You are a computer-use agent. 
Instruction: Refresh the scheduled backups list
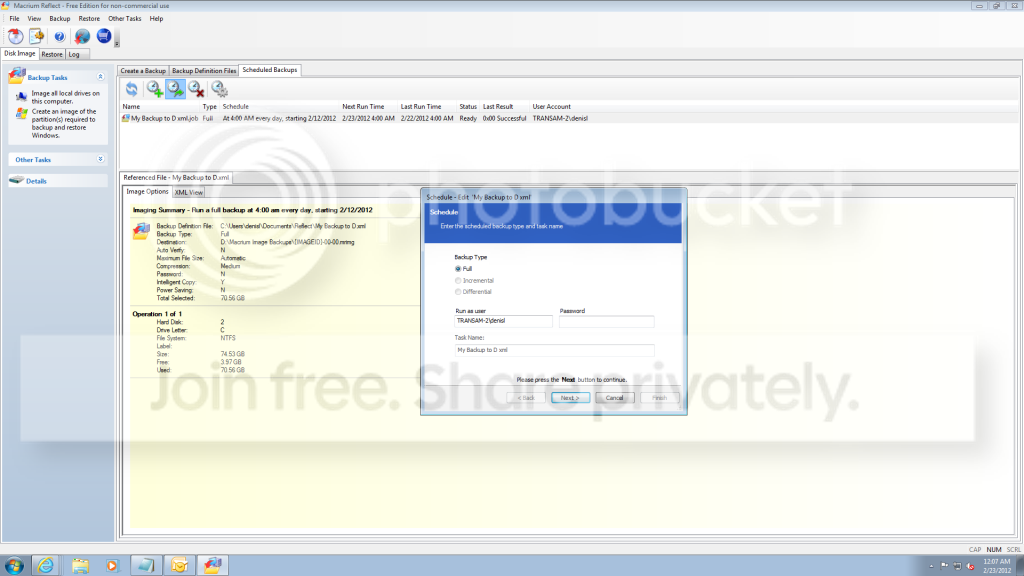pyautogui.click(x=132, y=89)
